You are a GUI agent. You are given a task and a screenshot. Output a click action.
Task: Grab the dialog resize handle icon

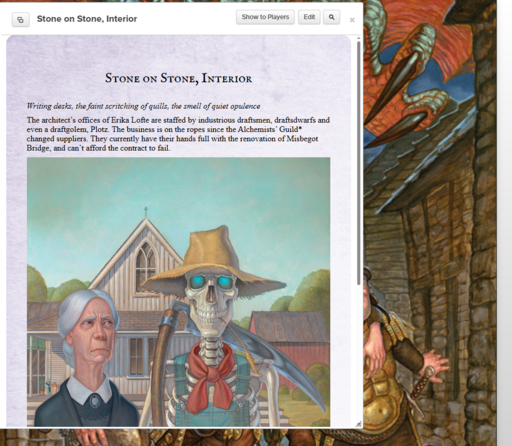358,424
